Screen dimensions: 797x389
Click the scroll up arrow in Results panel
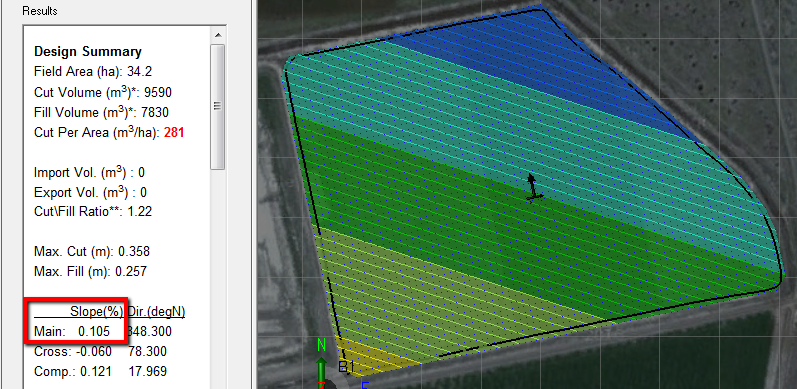(x=218, y=35)
